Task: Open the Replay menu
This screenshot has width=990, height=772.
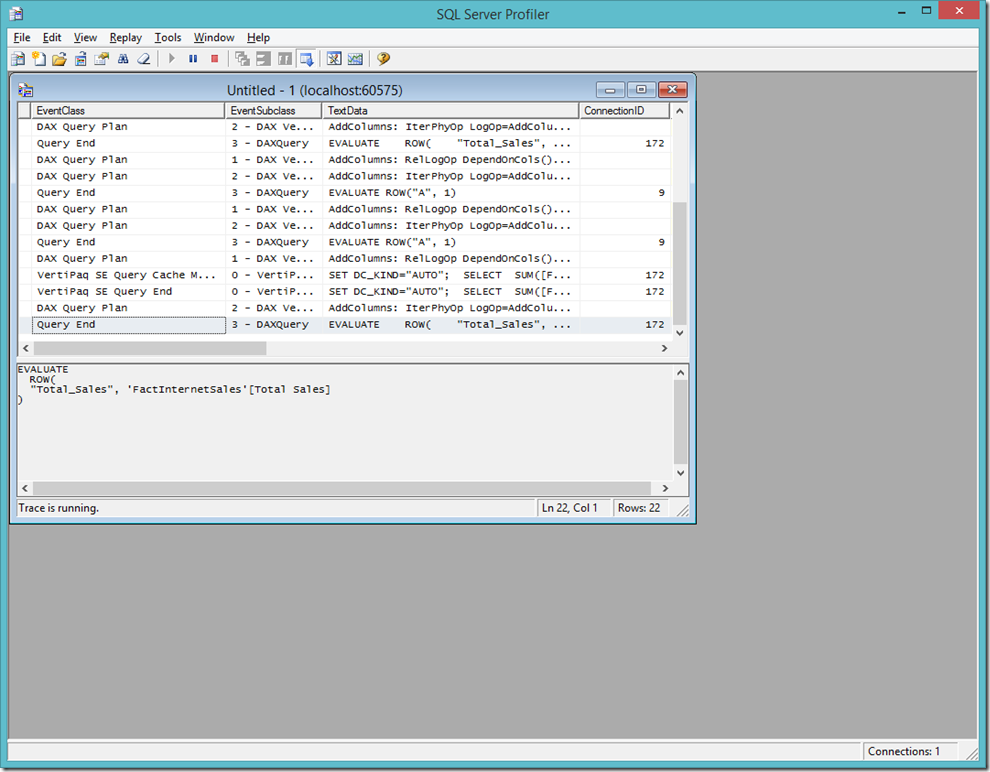Action: (125, 37)
